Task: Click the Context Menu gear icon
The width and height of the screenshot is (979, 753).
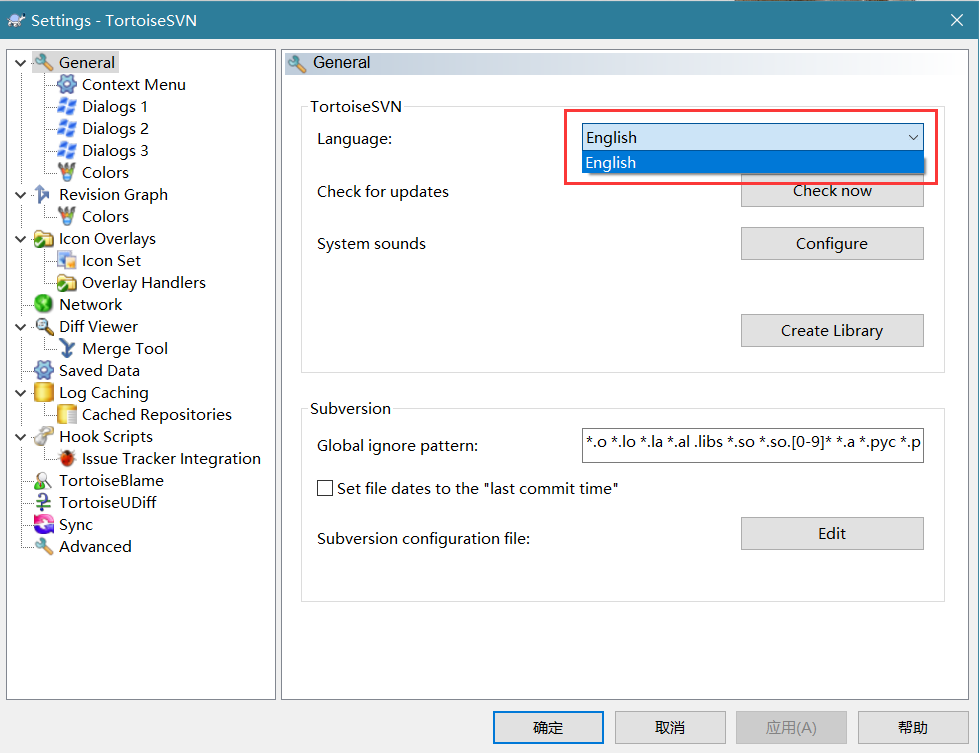Action: pos(67,84)
